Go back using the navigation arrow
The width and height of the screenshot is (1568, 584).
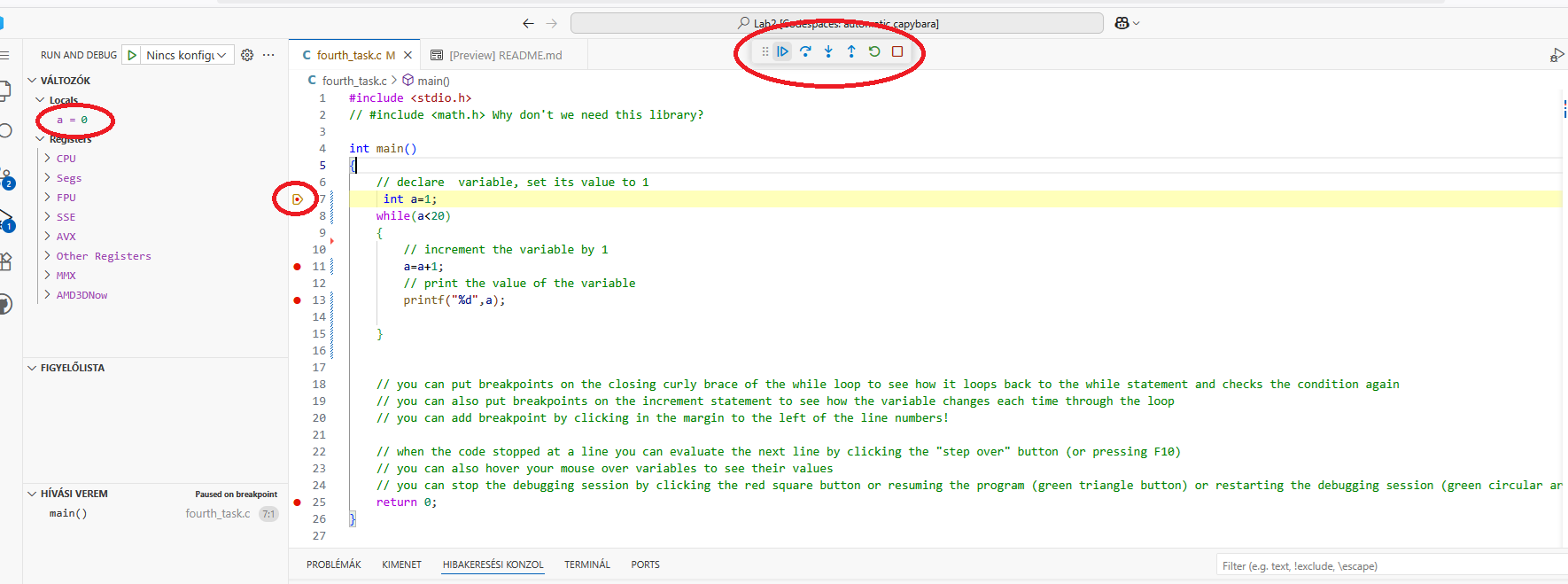tap(529, 23)
